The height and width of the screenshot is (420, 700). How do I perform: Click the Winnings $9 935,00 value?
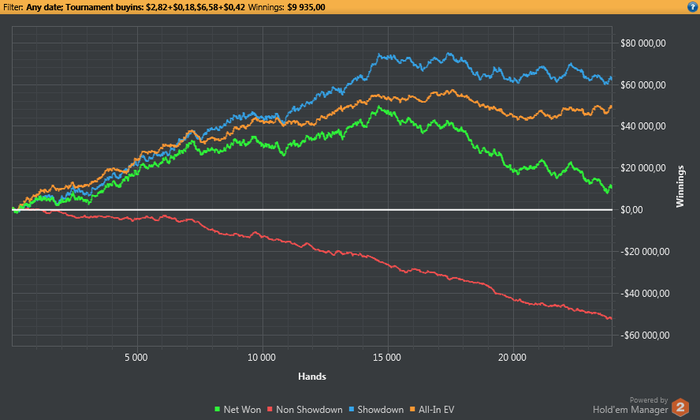click(306, 7)
